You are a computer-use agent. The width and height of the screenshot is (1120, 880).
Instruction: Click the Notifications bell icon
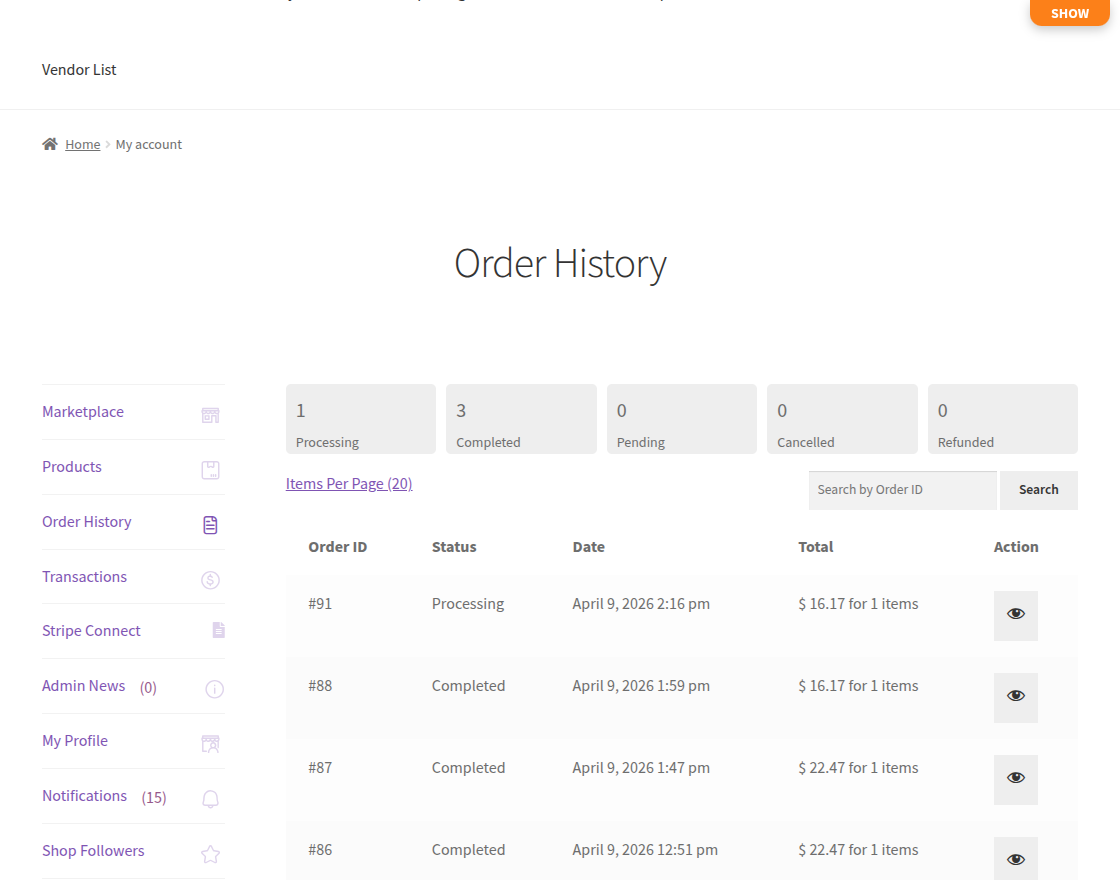point(210,798)
